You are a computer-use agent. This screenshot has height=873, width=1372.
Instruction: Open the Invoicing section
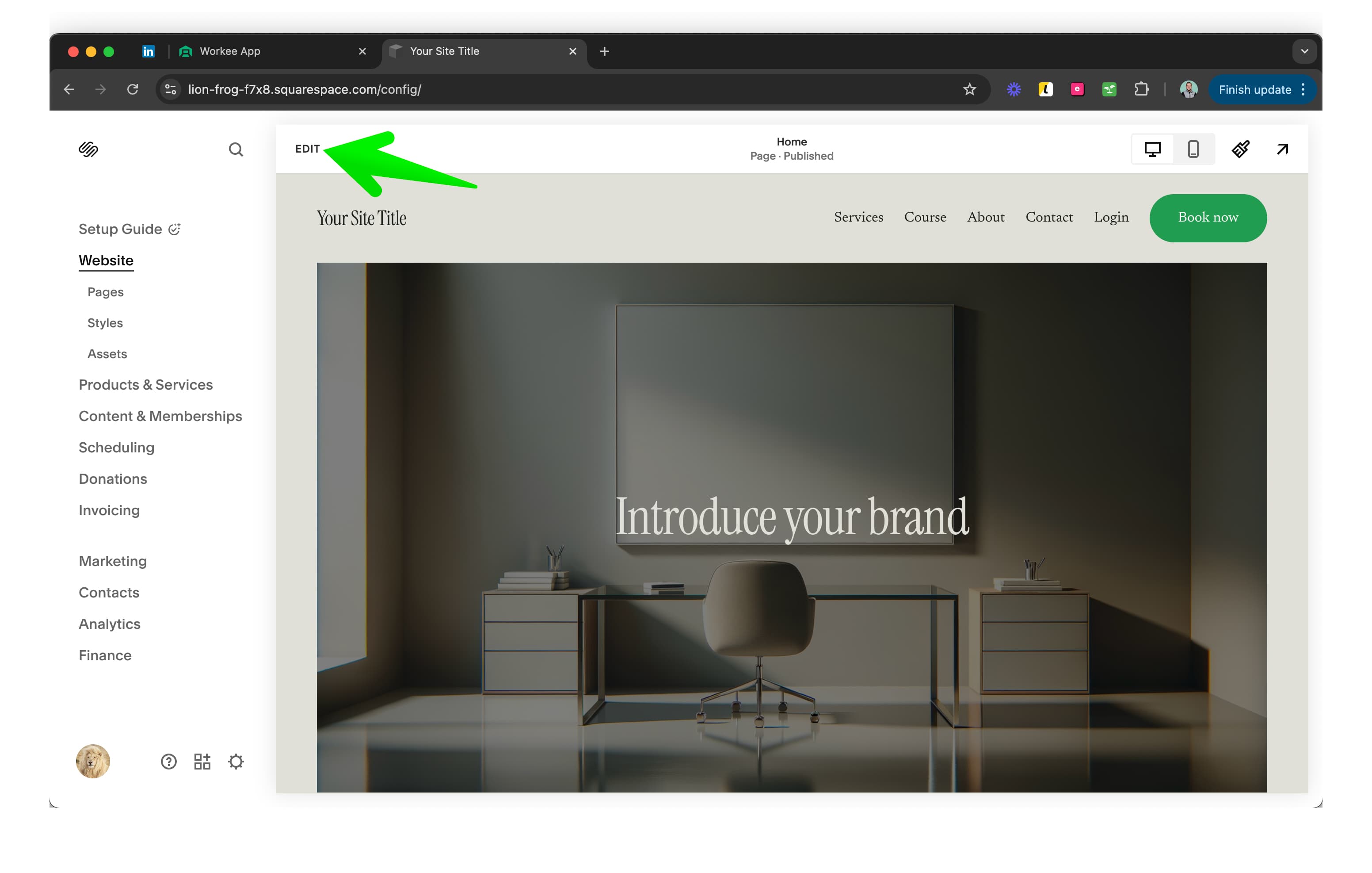[x=109, y=510]
